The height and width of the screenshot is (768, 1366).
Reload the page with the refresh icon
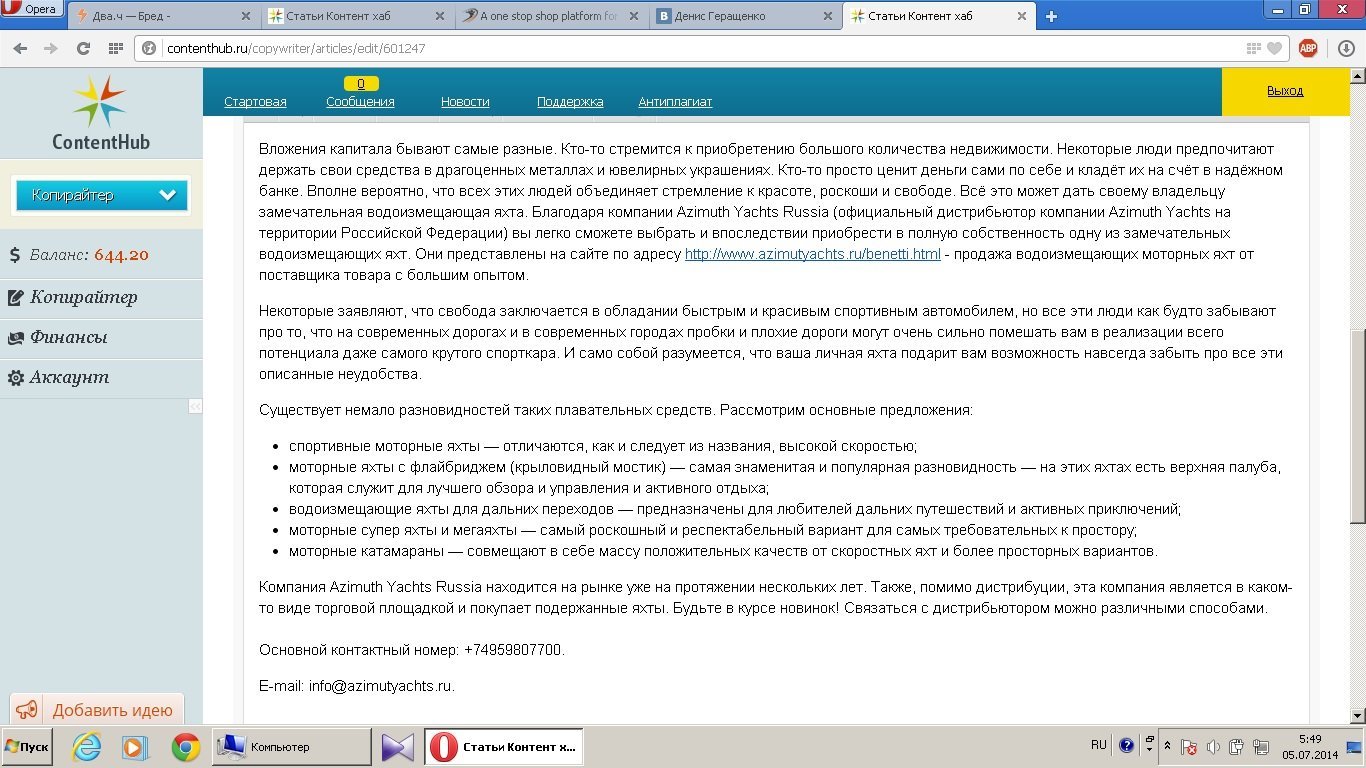[83, 48]
